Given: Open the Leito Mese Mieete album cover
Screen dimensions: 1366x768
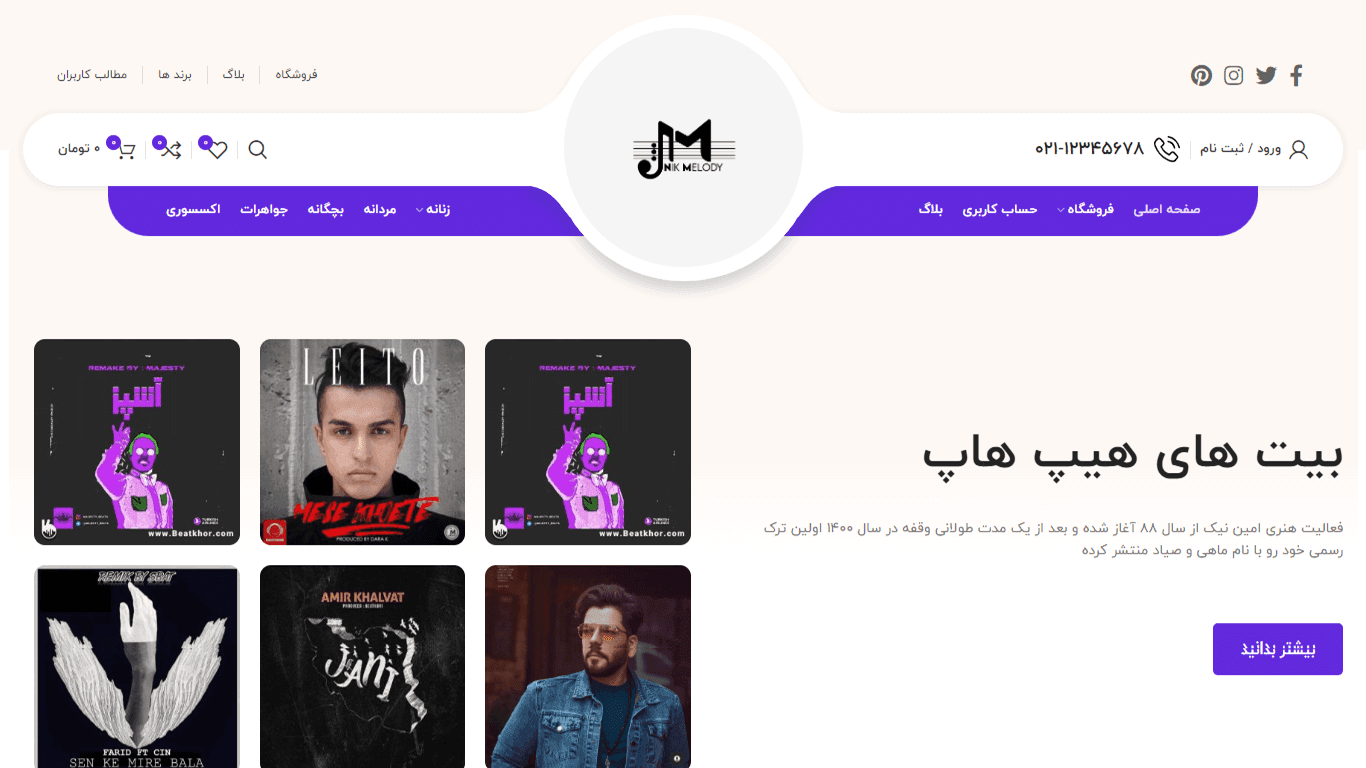Looking at the screenshot, I should coord(362,442).
